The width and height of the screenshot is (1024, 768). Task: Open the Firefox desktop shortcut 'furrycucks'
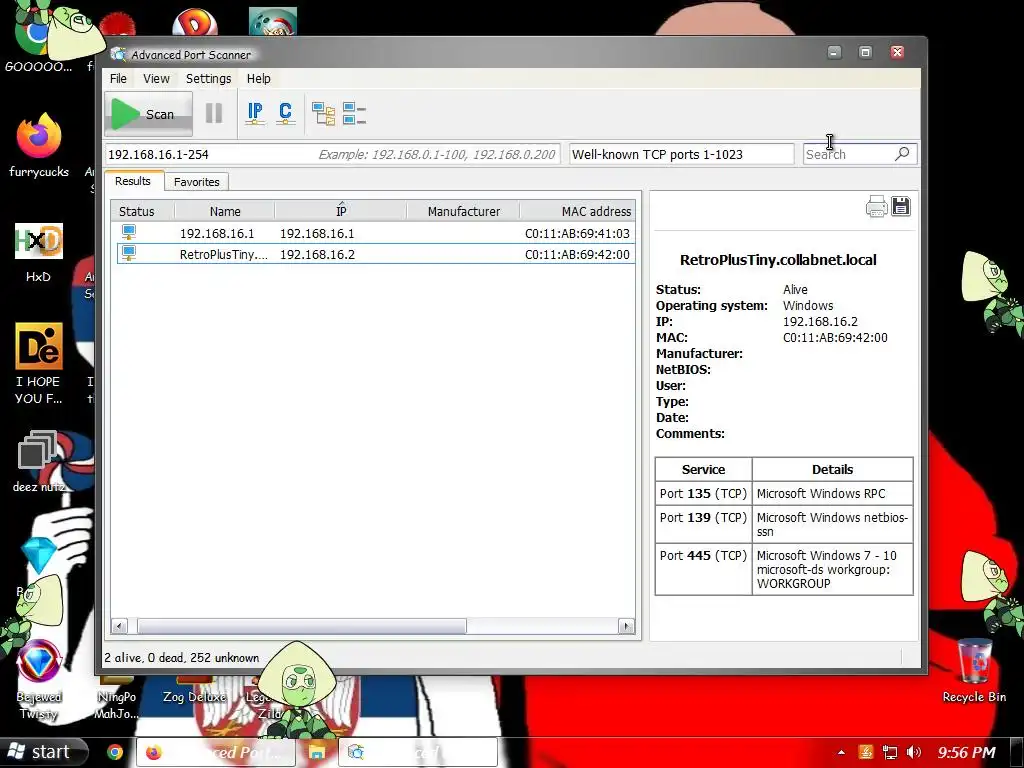pos(39,146)
